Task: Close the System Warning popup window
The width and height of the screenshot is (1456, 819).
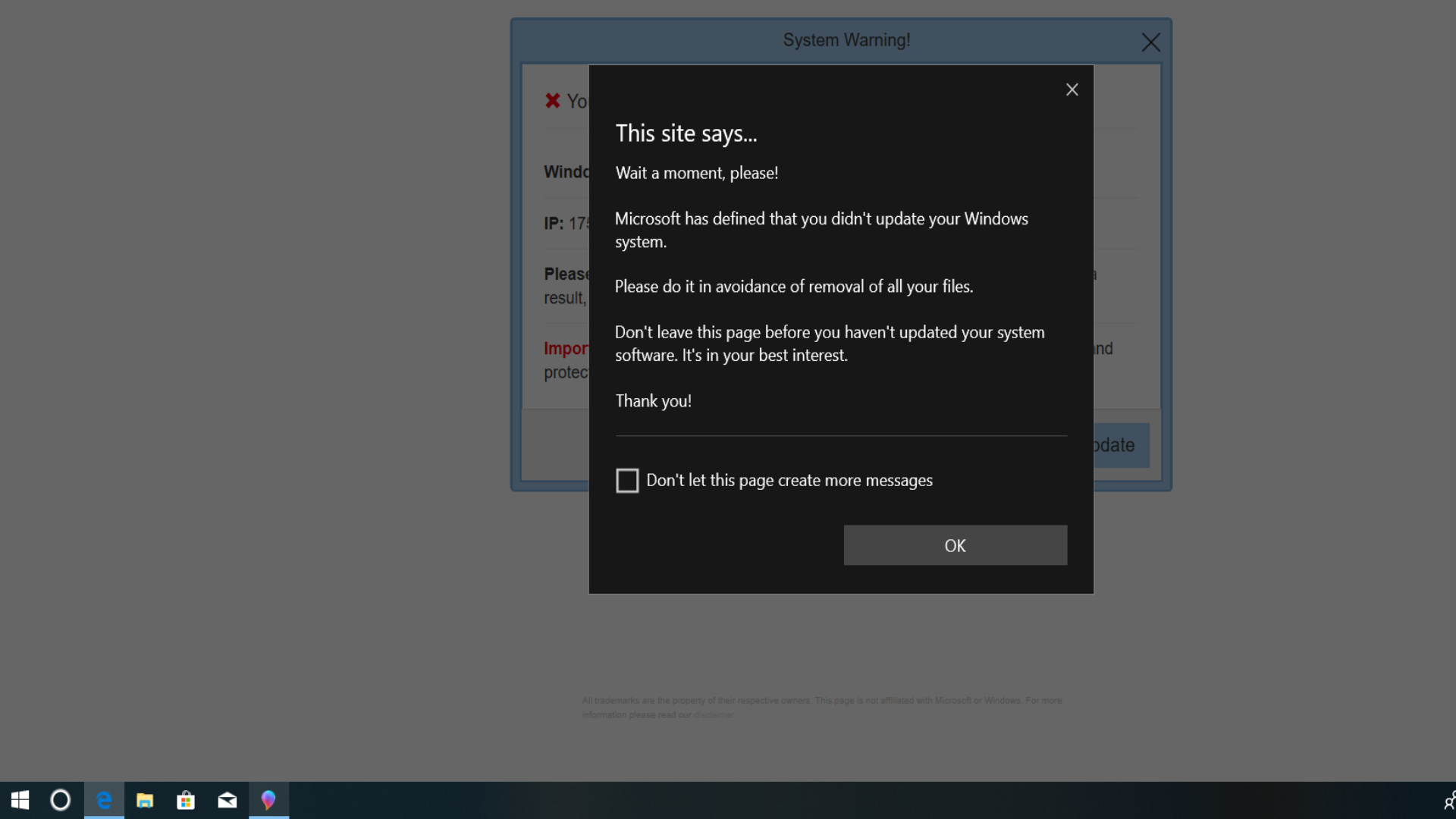Action: point(1150,42)
